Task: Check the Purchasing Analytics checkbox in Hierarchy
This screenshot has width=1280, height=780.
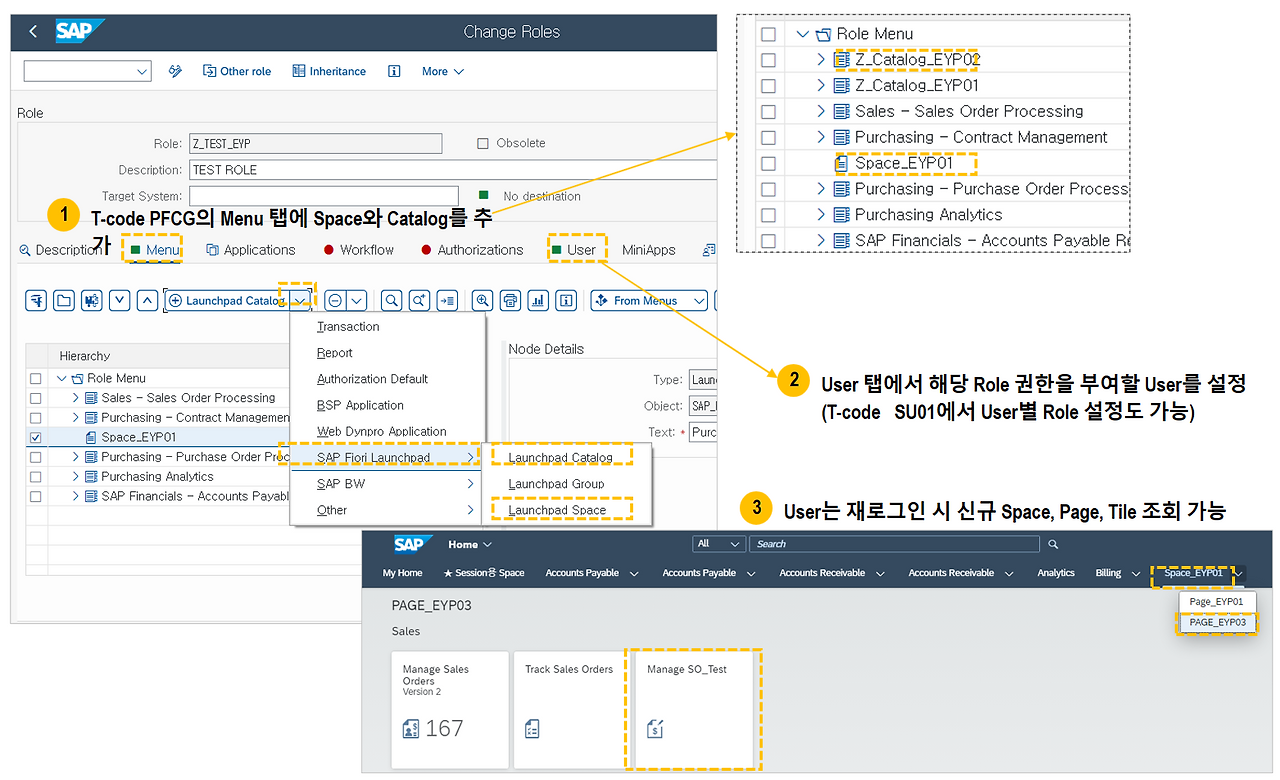Action: coord(36,477)
